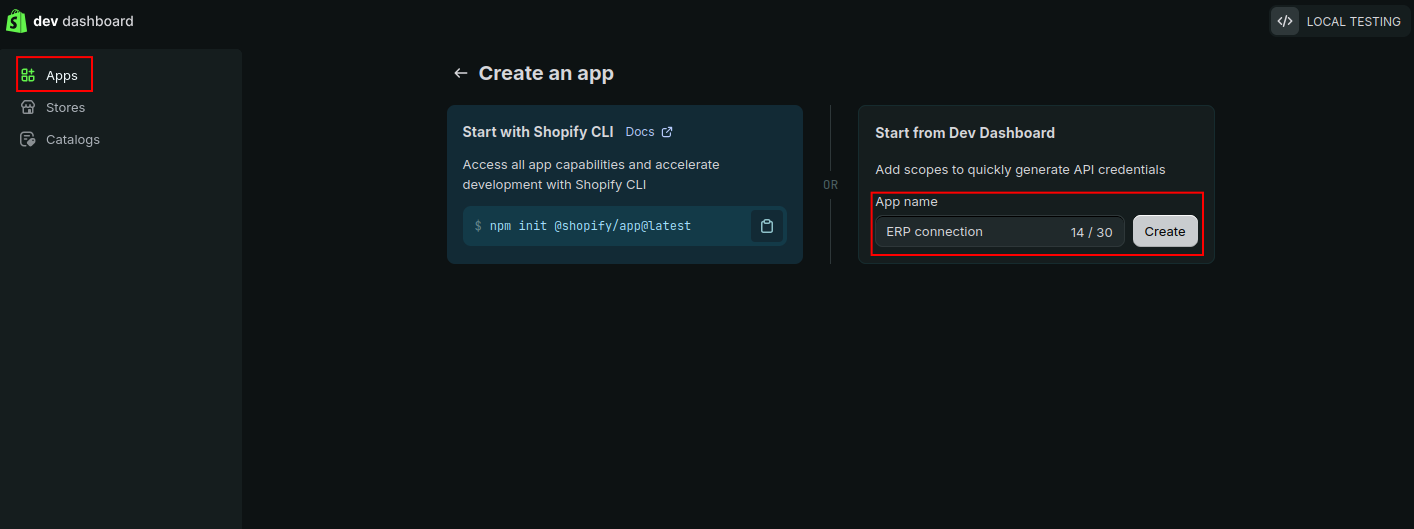Click the Catalogs tag icon
The width and height of the screenshot is (1414, 529).
click(28, 139)
